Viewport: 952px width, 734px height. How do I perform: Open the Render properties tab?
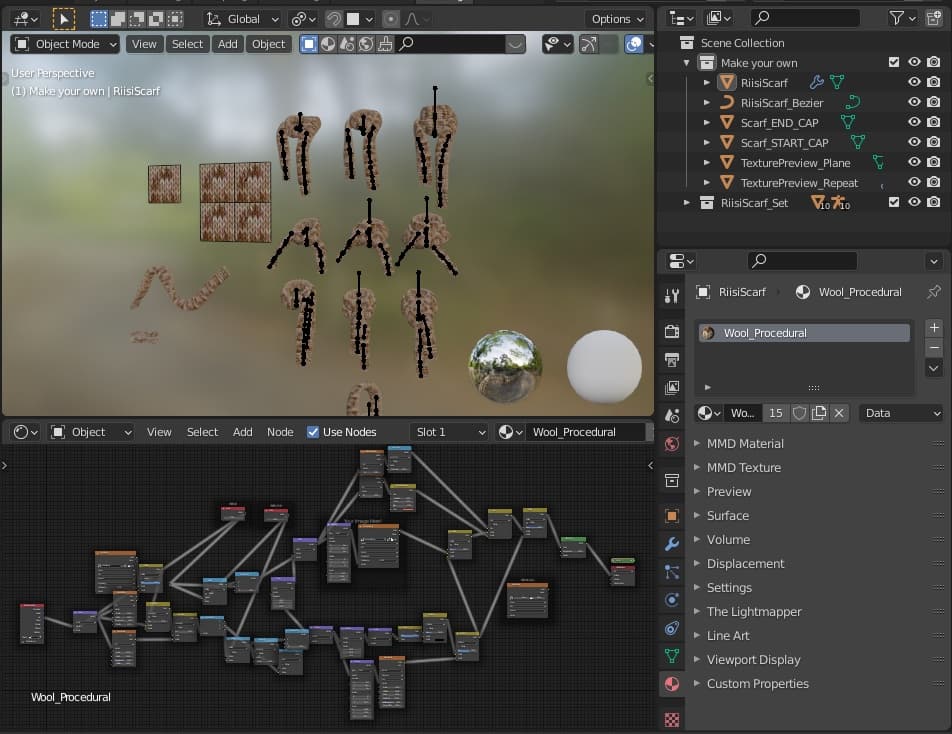pos(672,331)
